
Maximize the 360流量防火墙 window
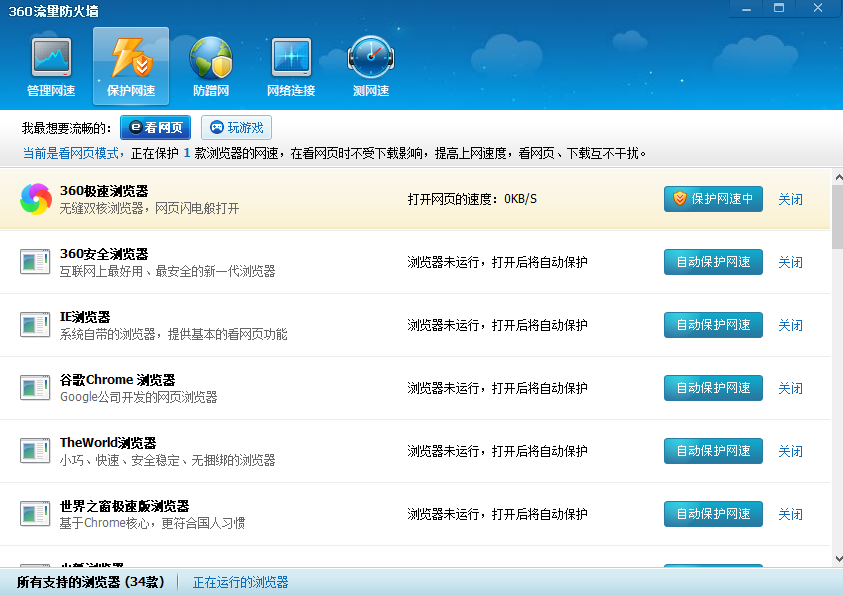[779, 9]
